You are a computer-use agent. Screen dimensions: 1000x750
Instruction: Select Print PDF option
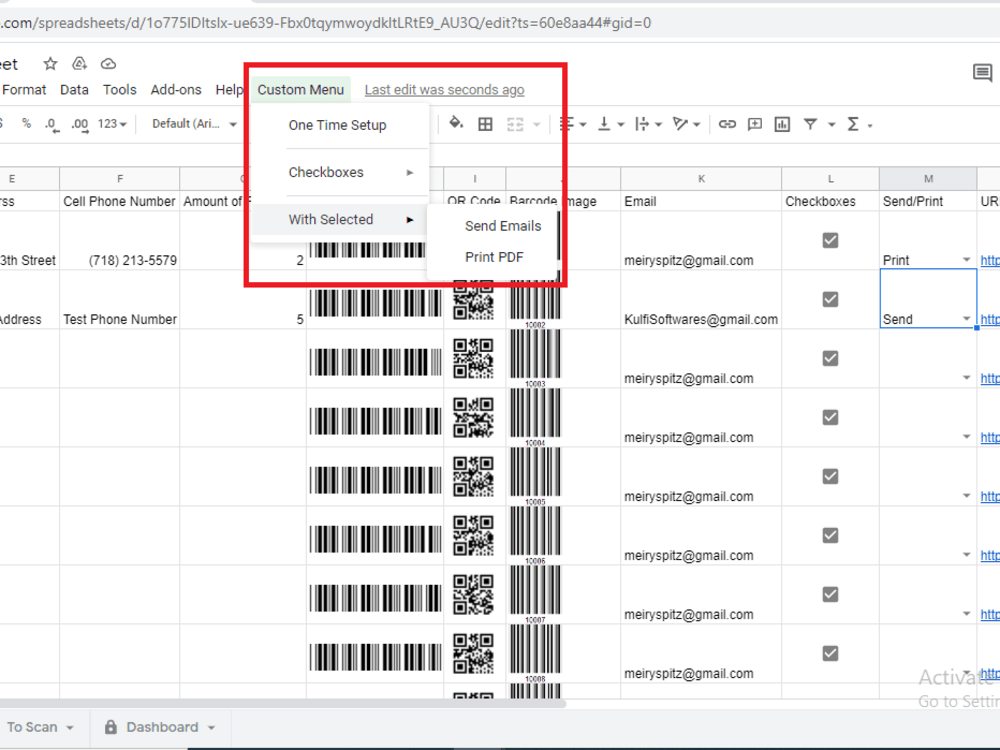(494, 257)
